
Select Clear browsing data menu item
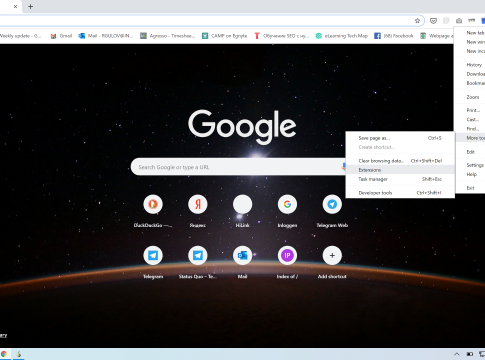(400, 161)
